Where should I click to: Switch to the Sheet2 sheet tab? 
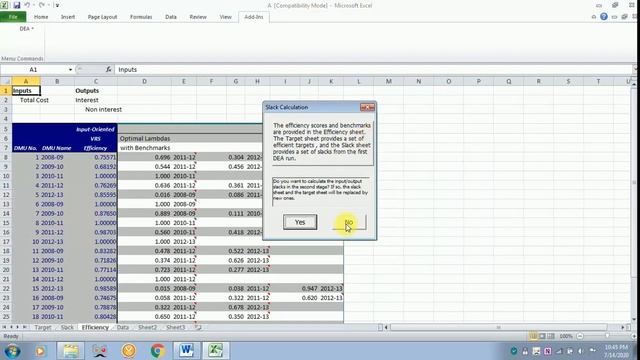(147, 327)
